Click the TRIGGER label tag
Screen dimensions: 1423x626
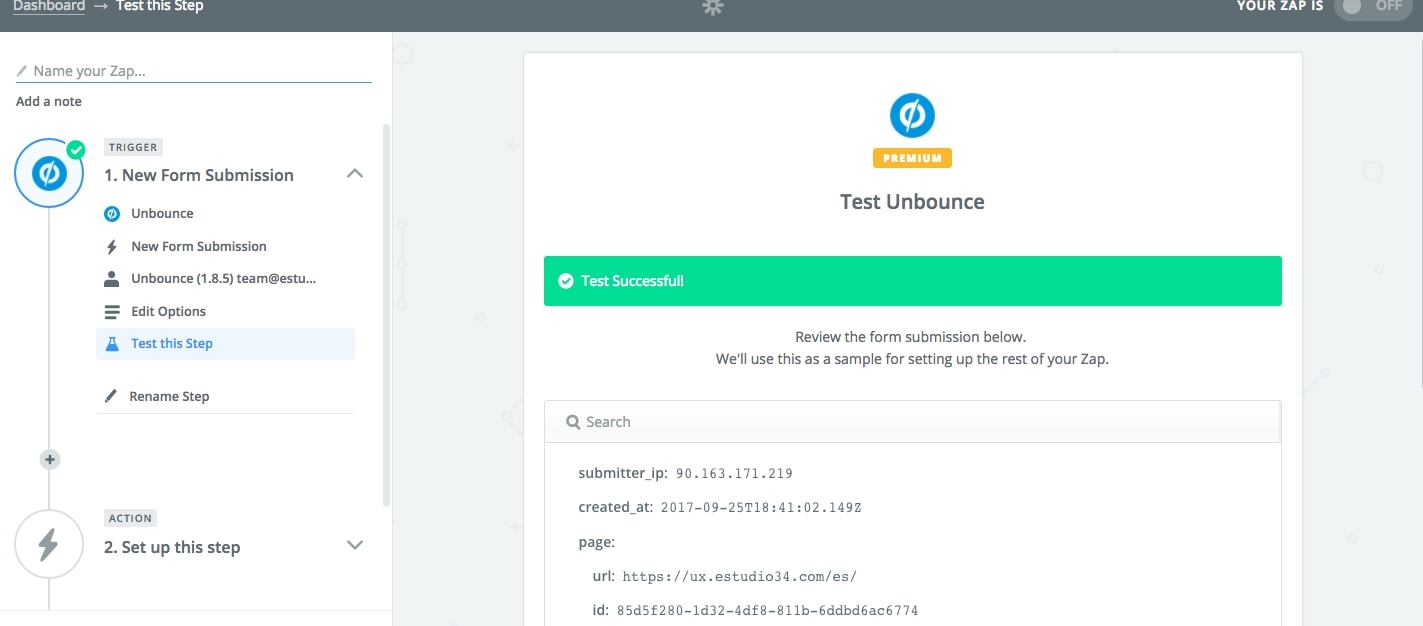[x=133, y=147]
